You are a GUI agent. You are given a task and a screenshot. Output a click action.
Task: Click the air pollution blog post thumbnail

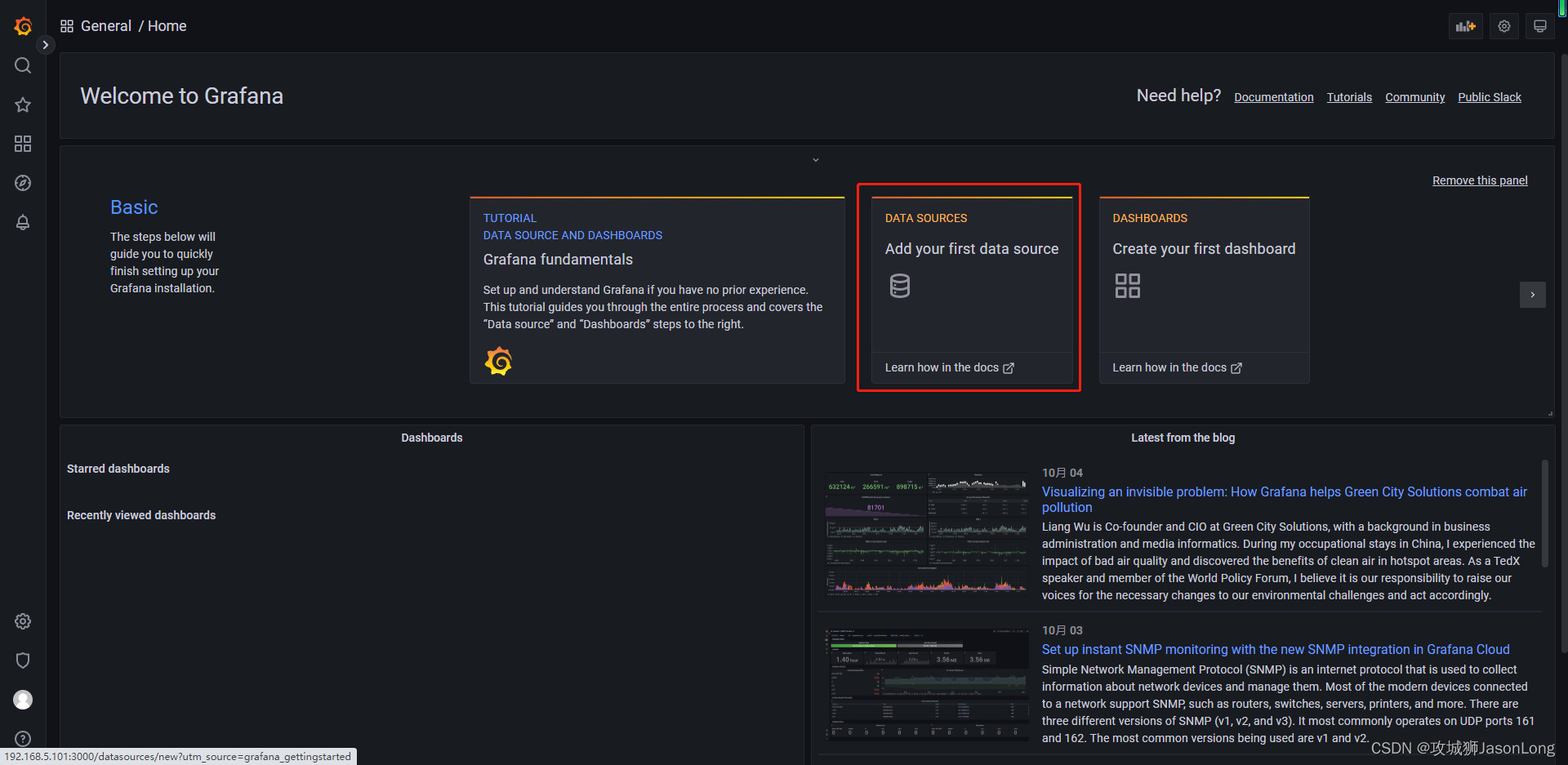926,532
